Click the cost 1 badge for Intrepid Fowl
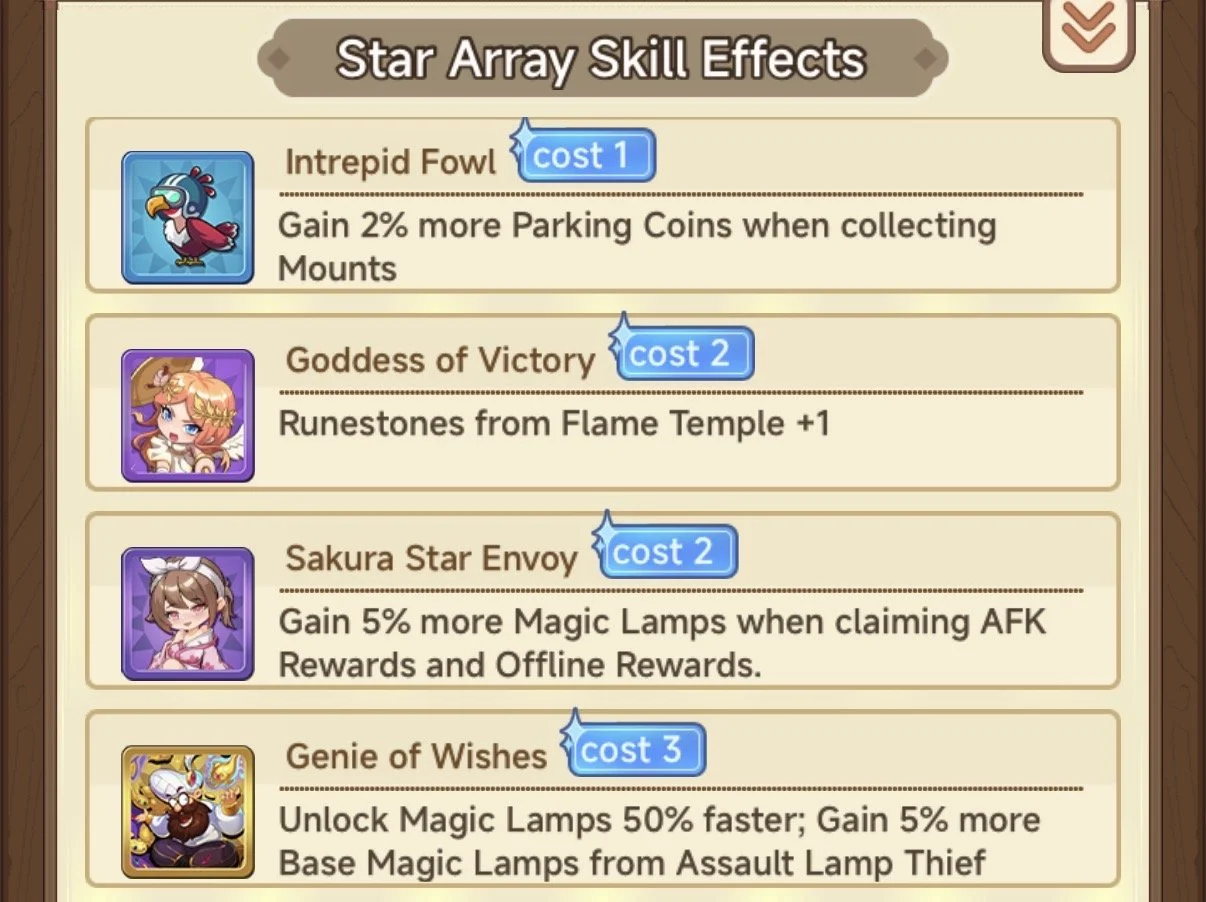Image resolution: width=1206 pixels, height=902 pixels. point(583,155)
